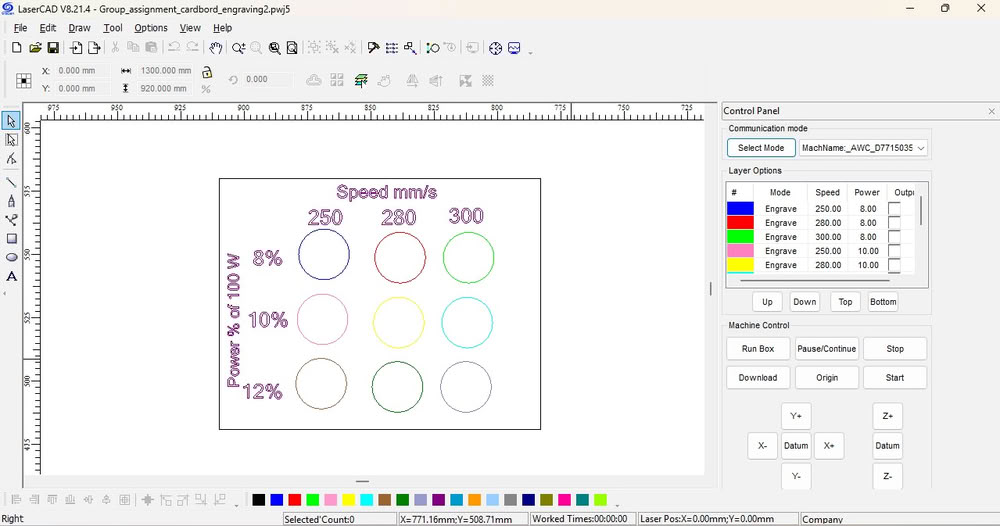Click the Import file icon
1000x526 pixels.
pos(76,48)
